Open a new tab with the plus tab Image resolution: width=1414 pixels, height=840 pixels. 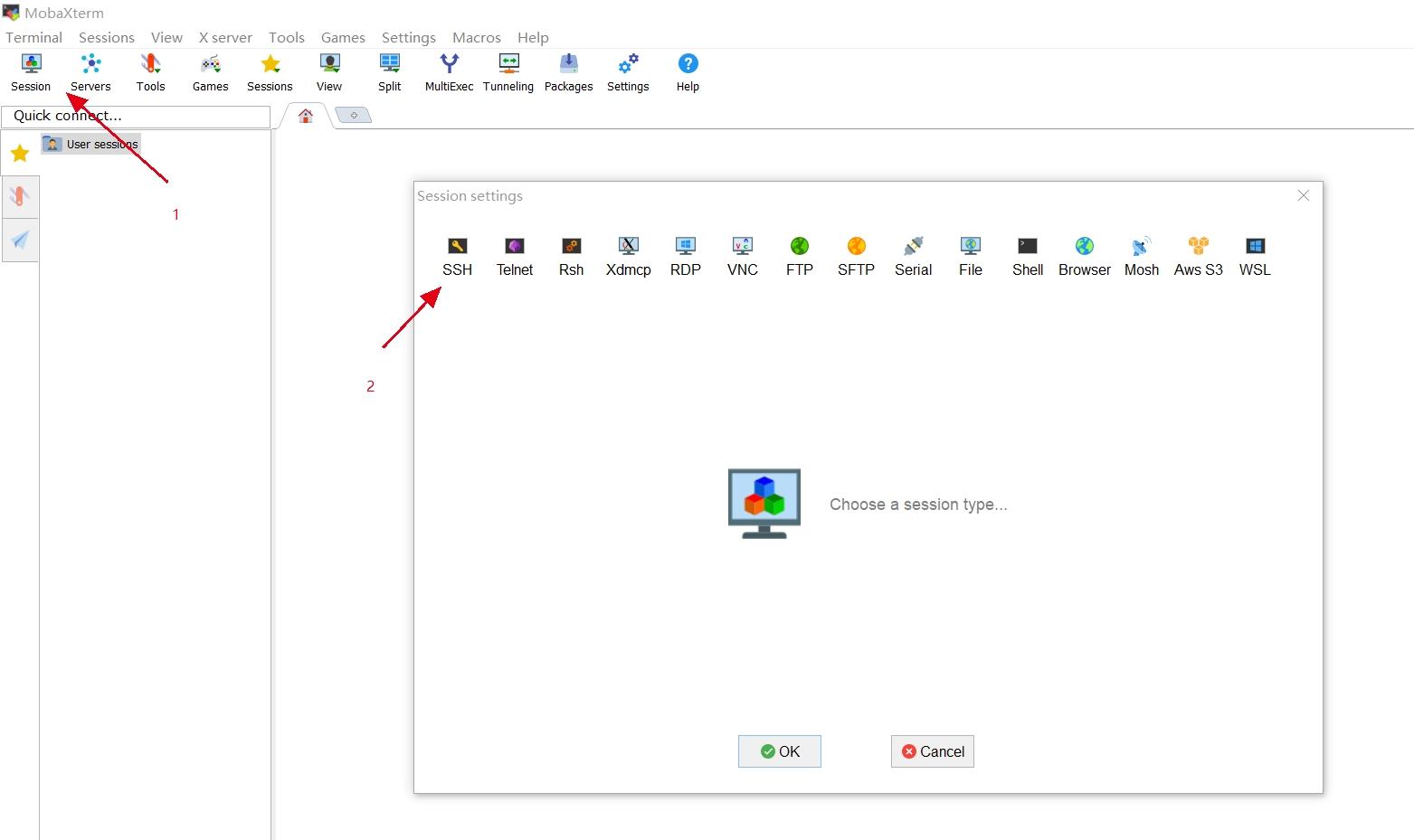tap(354, 115)
